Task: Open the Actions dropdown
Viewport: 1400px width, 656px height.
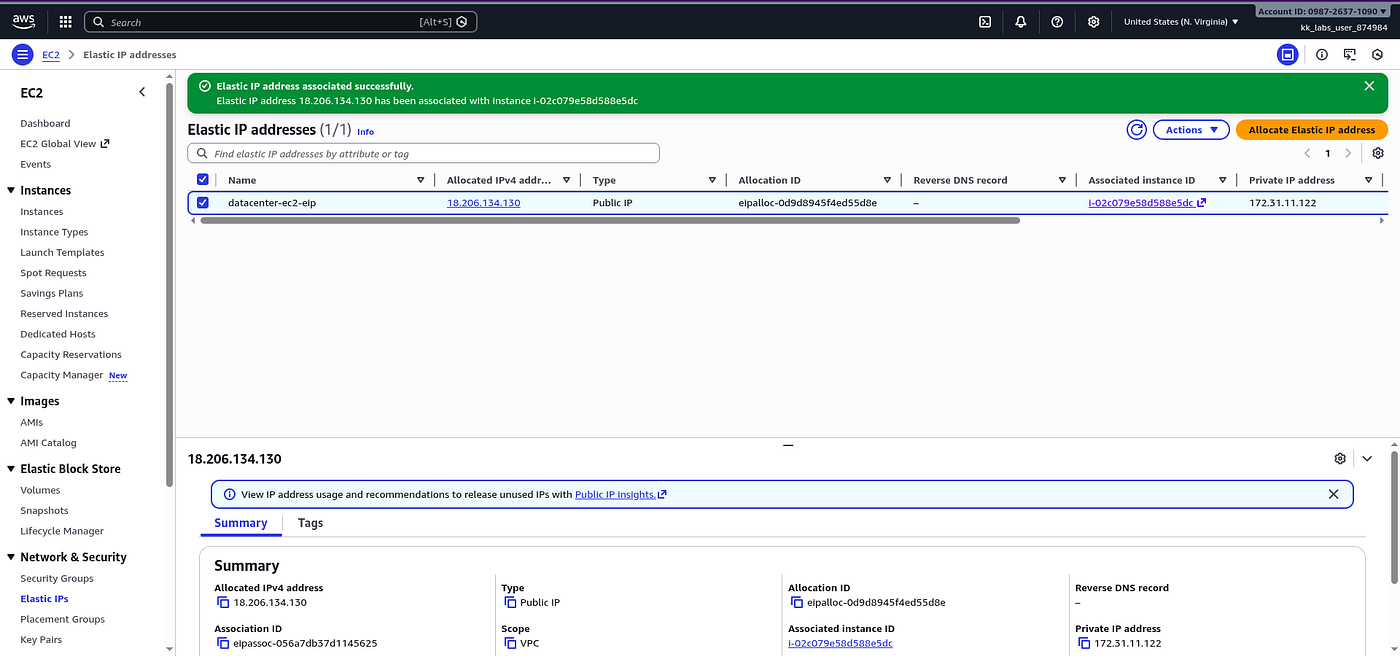Action: coord(1191,130)
